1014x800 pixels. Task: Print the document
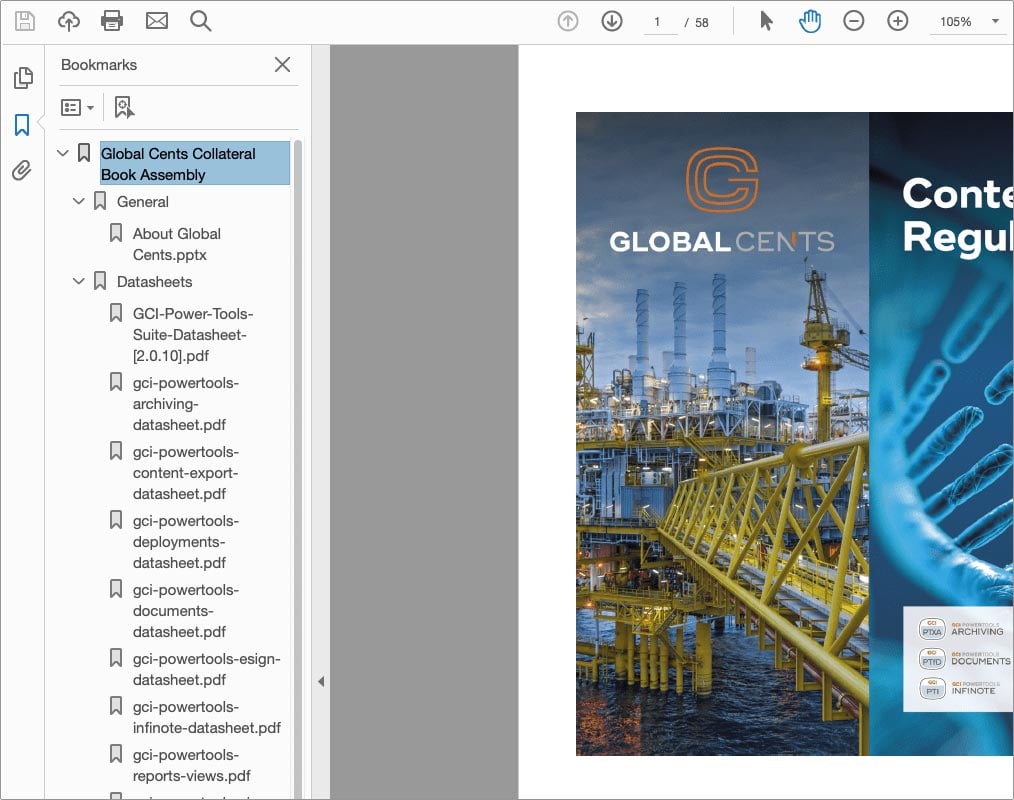(112, 21)
